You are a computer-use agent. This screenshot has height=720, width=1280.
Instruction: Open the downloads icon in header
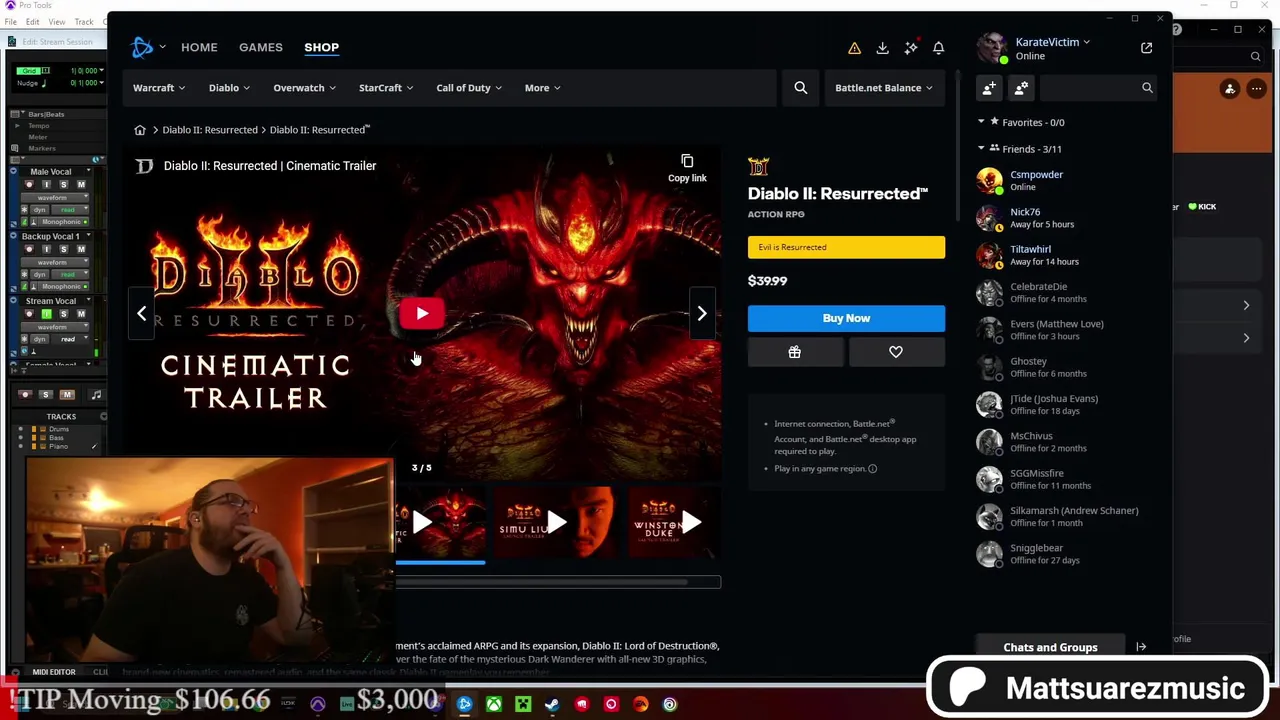(882, 48)
